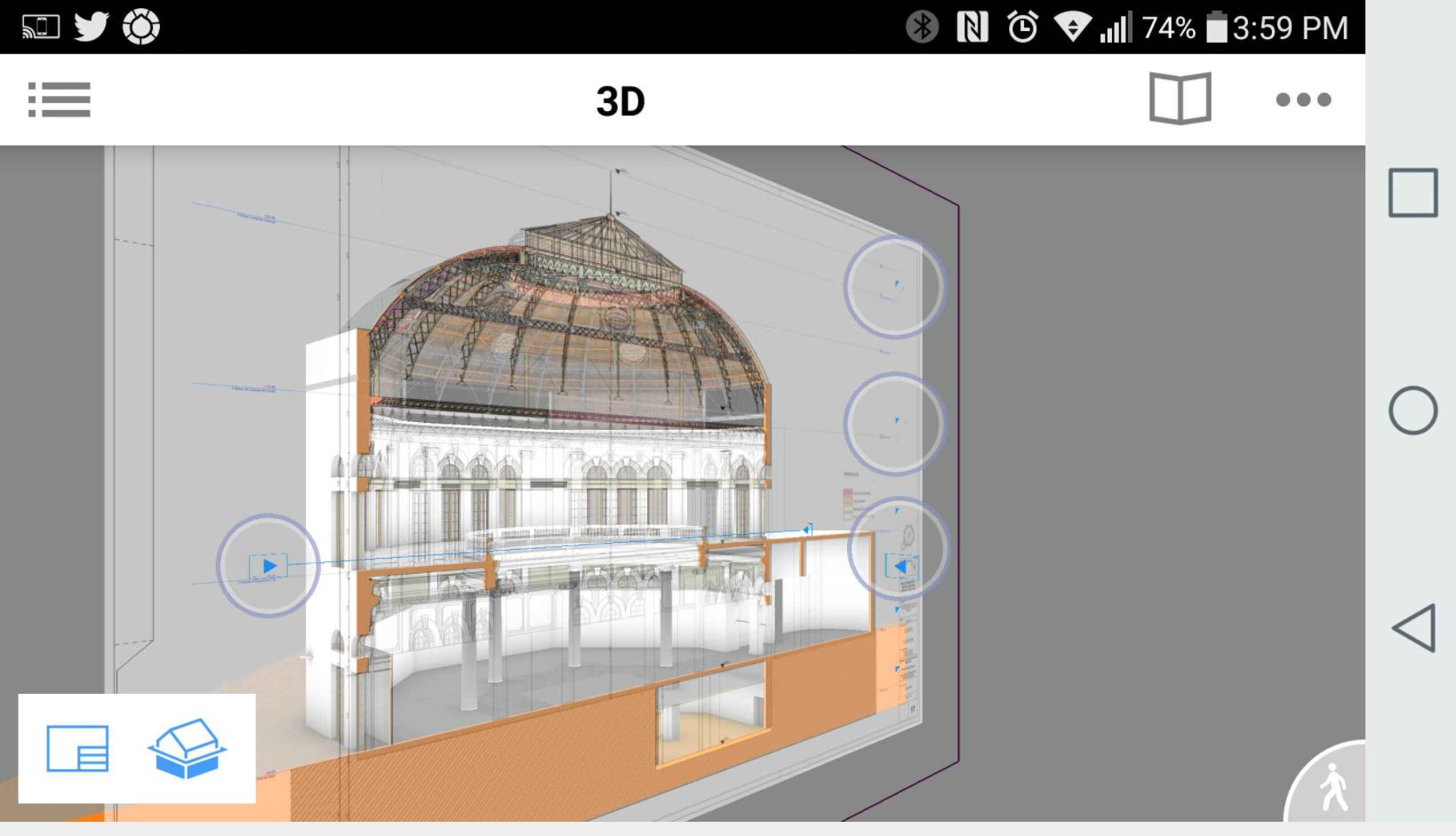The width and height of the screenshot is (1456, 836).
Task: Select the topmost circular marker on the right
Action: 893,287
